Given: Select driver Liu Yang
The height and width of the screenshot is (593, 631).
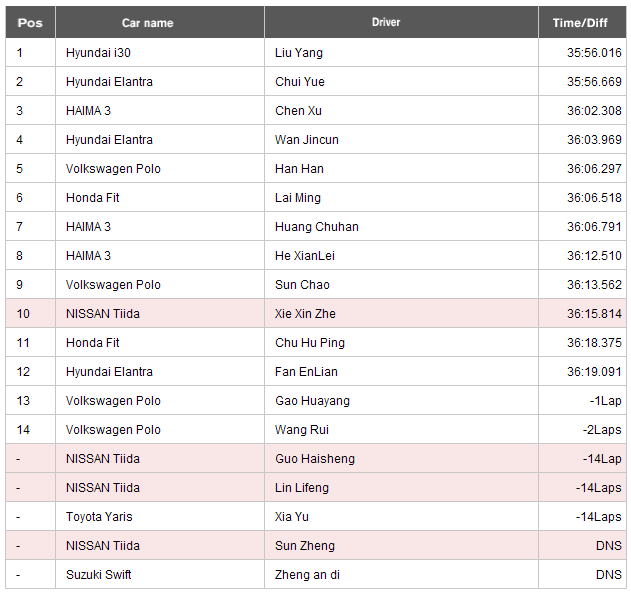Looking at the screenshot, I should pyautogui.click(x=299, y=53).
